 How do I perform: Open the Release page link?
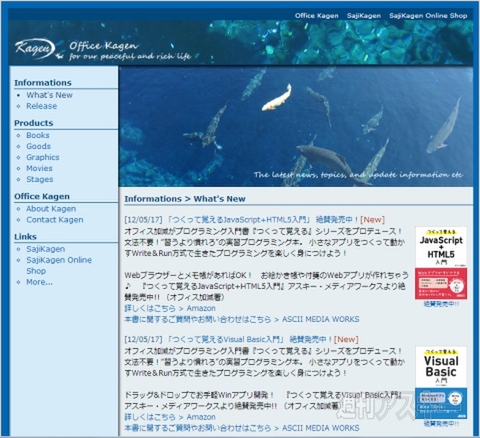point(42,106)
